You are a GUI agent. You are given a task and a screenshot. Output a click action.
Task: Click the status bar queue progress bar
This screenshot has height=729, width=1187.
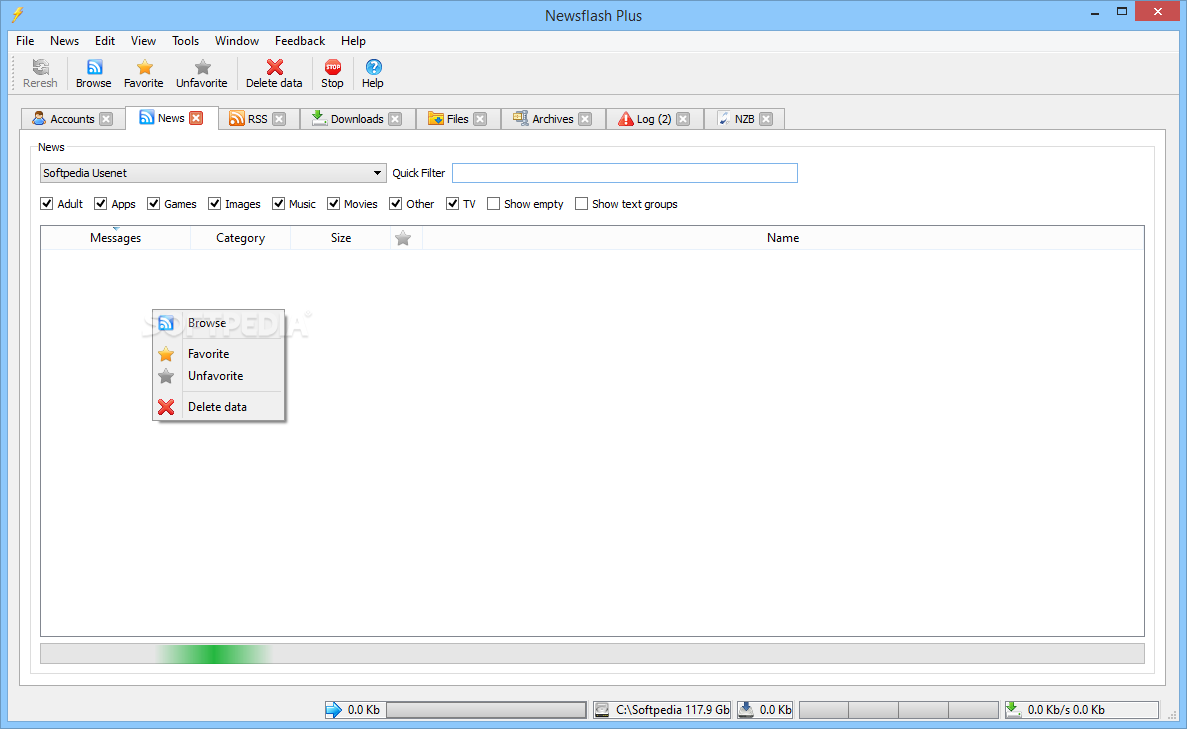[486, 710]
